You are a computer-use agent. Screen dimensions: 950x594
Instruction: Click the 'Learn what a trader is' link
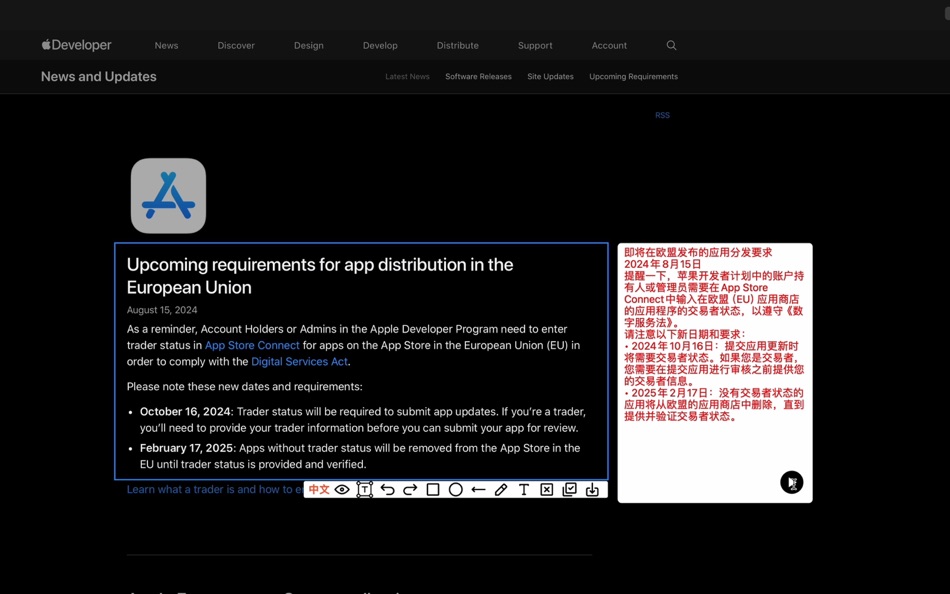(x=215, y=489)
